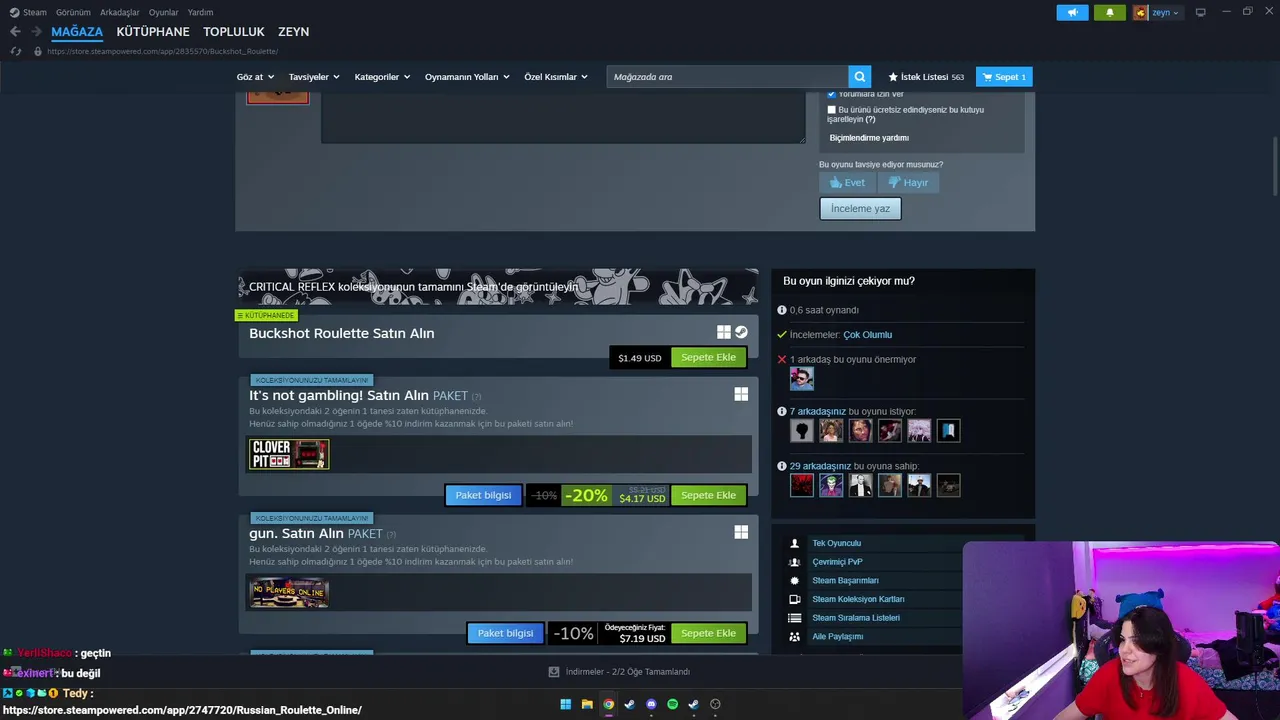Open the zeyn account dropdown arrow
This screenshot has width=1280, height=720.
pos(1175,13)
